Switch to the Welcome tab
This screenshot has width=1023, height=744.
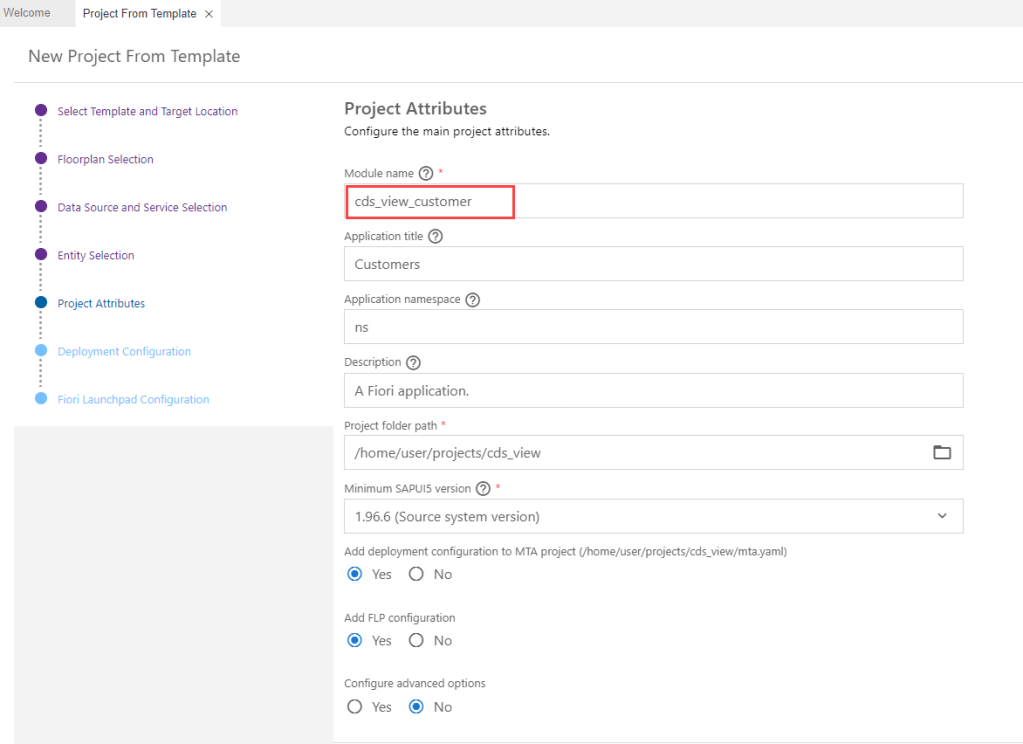click(27, 13)
